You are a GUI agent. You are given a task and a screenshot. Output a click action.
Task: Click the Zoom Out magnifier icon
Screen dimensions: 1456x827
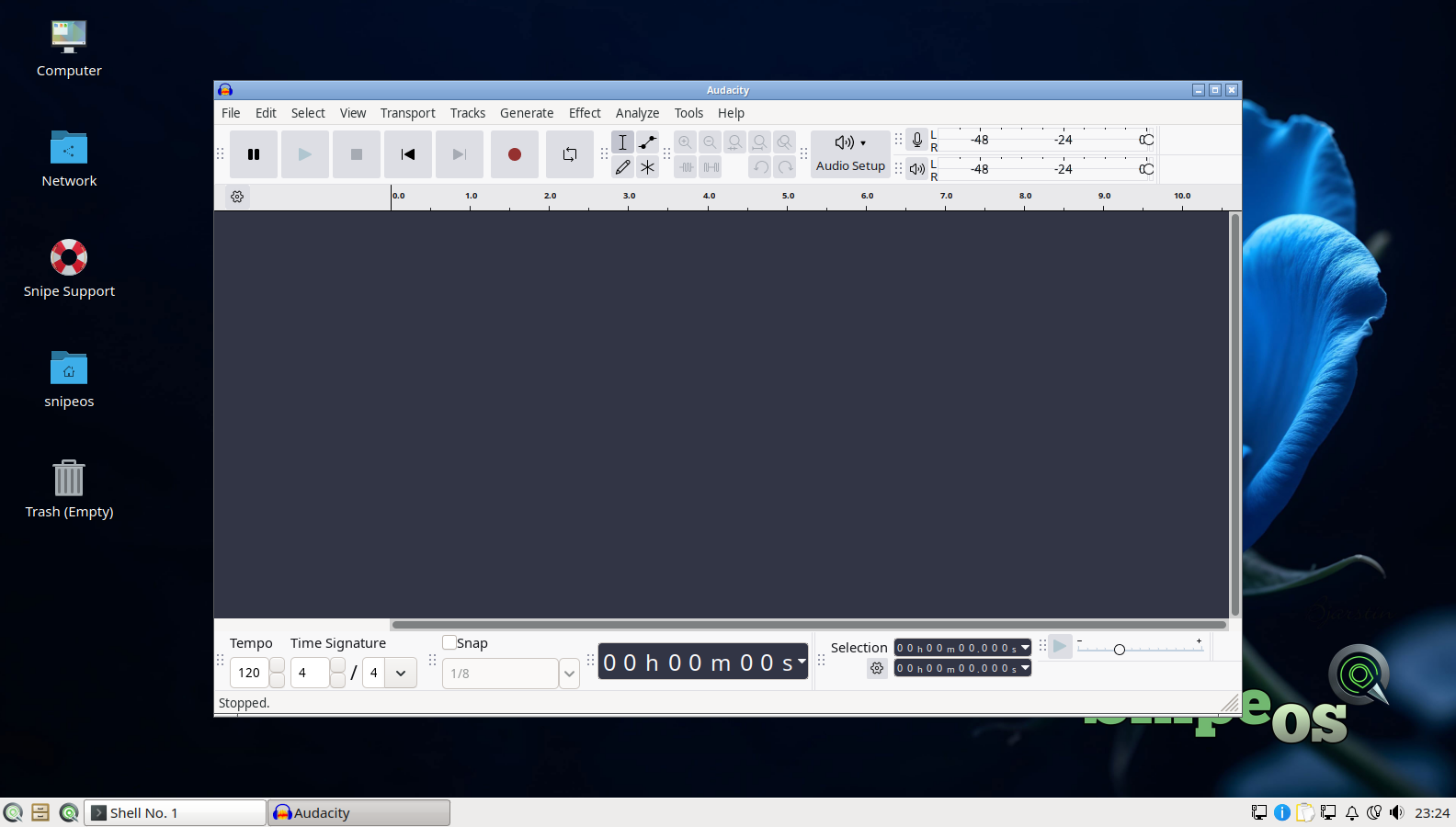[x=711, y=142]
